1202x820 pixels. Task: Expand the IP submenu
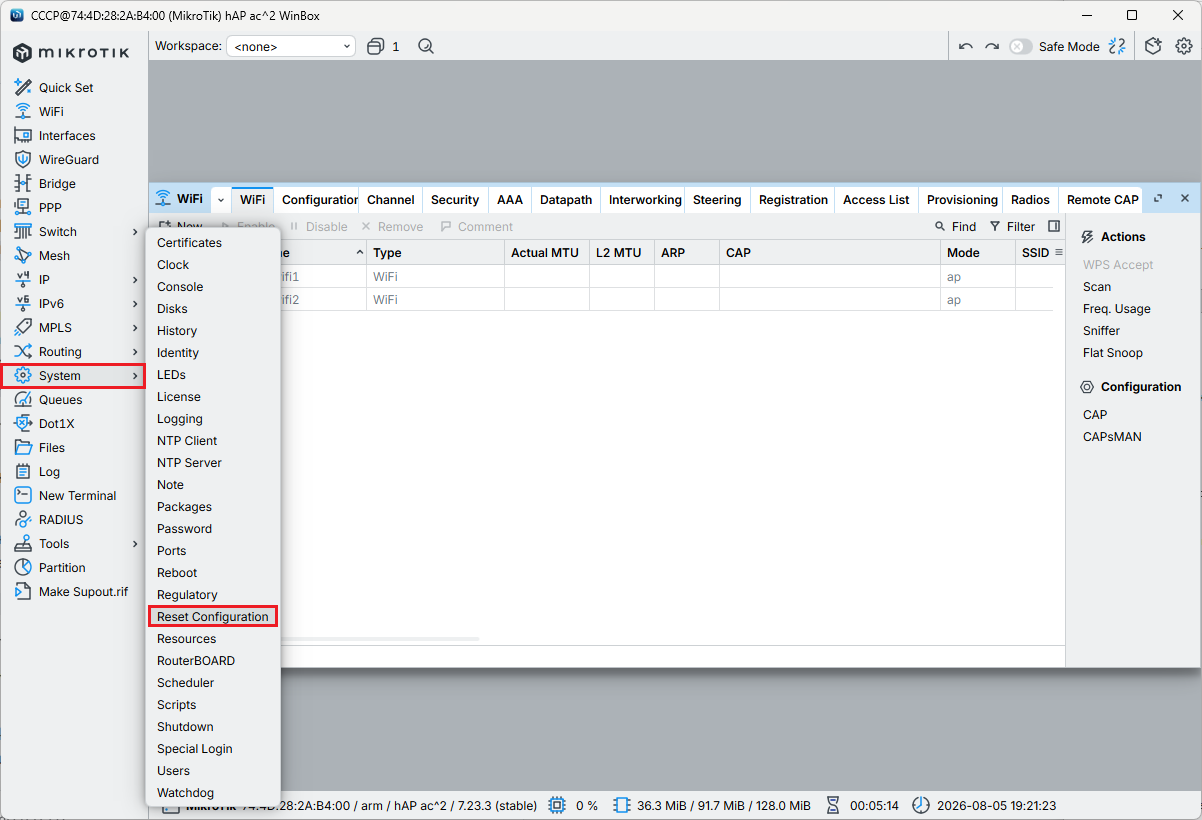click(x=135, y=280)
